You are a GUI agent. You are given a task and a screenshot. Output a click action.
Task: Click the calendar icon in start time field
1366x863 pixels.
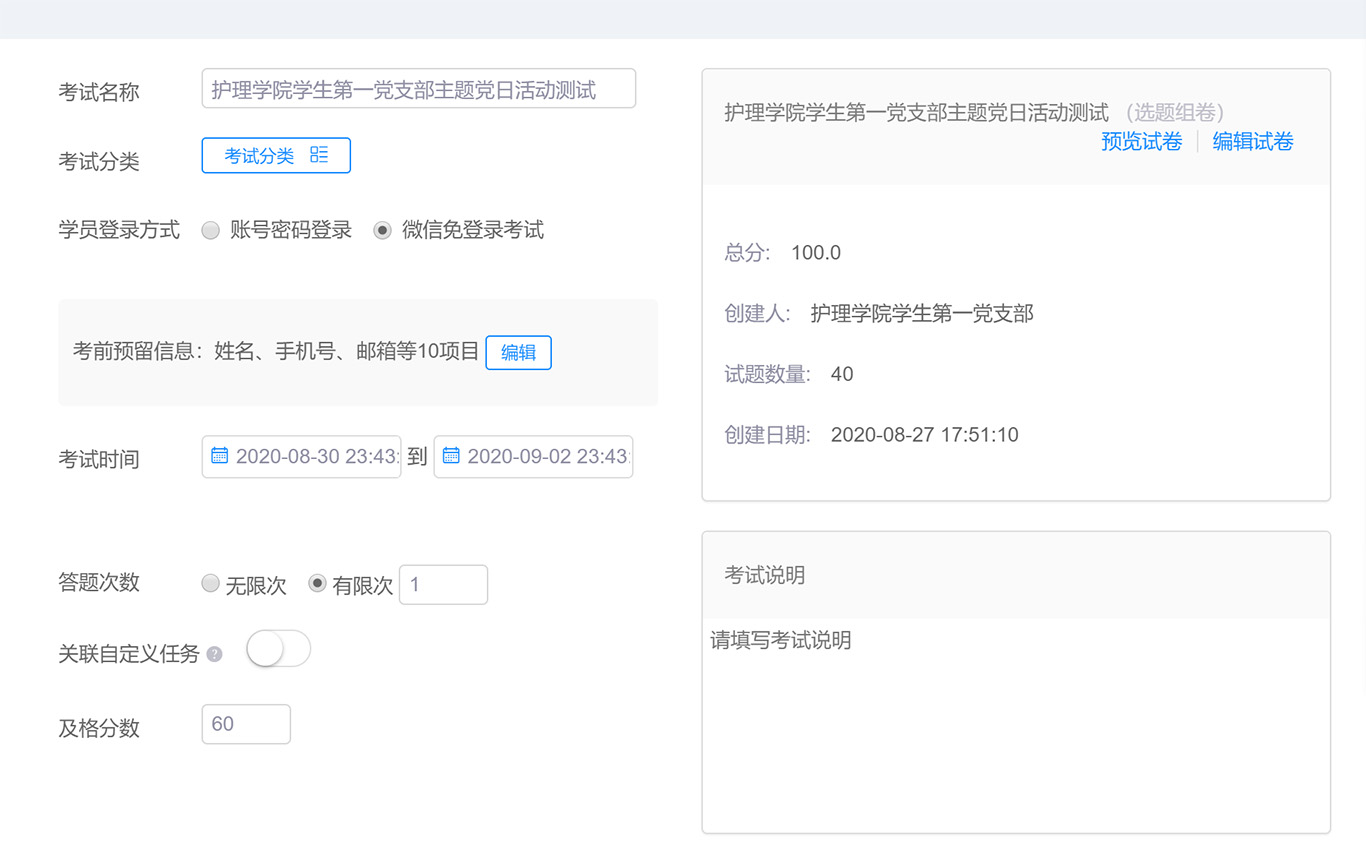click(219, 456)
